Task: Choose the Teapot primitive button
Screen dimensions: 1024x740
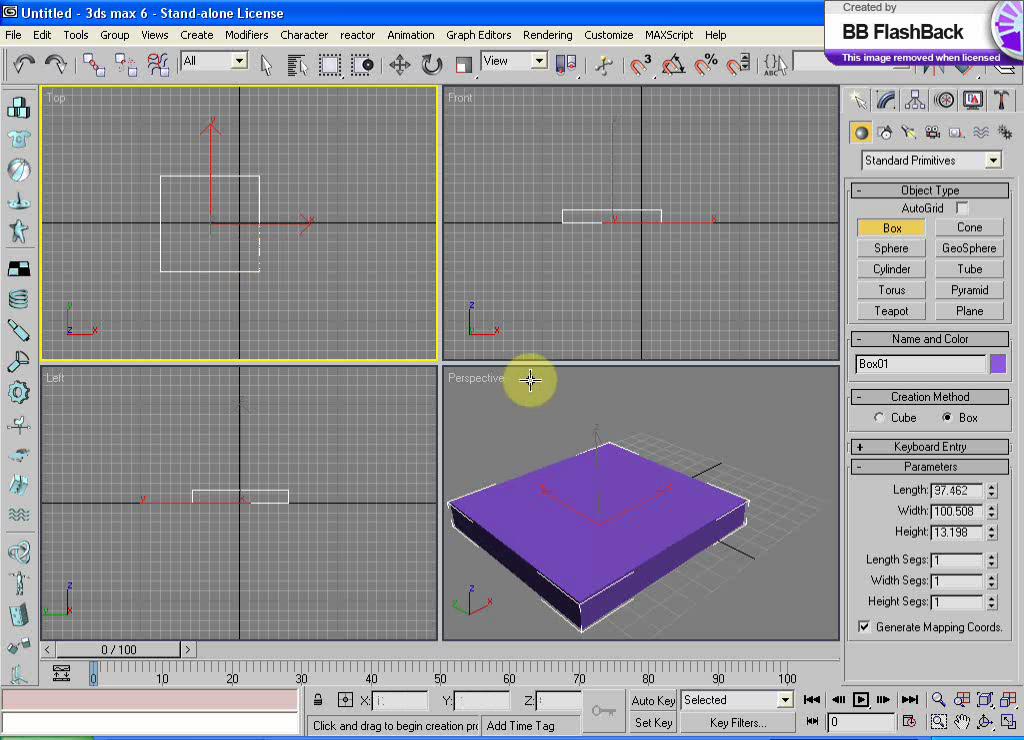Action: pos(891,311)
